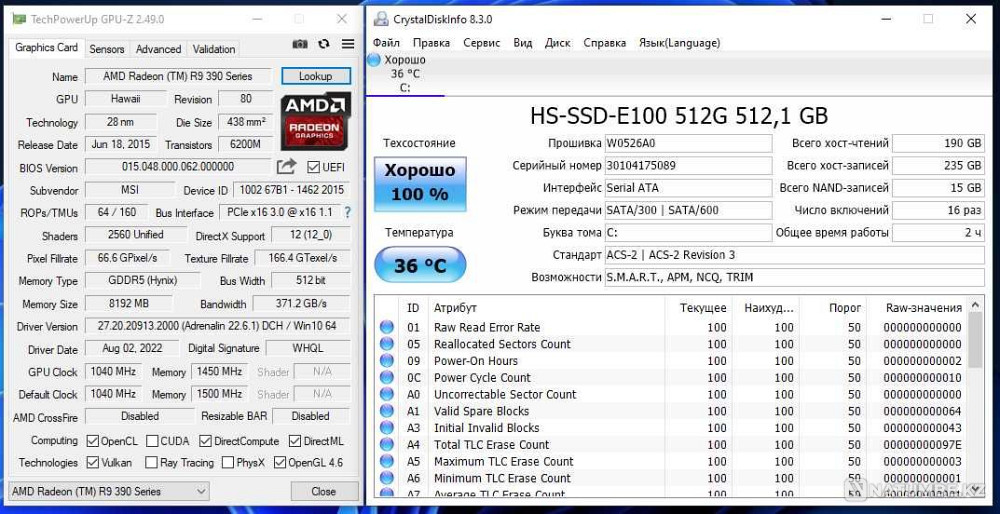Click the GPU-Z refresh icon

324,43
